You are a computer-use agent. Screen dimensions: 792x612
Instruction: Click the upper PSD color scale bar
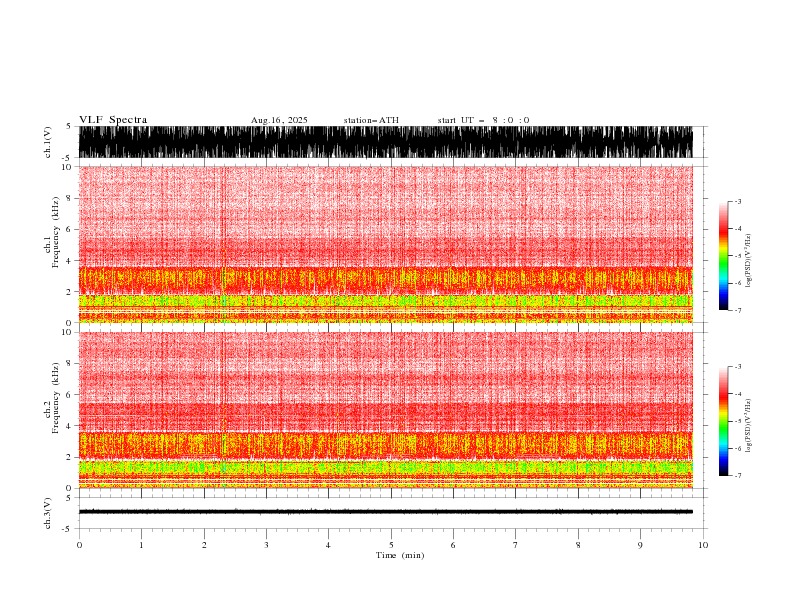(x=723, y=256)
